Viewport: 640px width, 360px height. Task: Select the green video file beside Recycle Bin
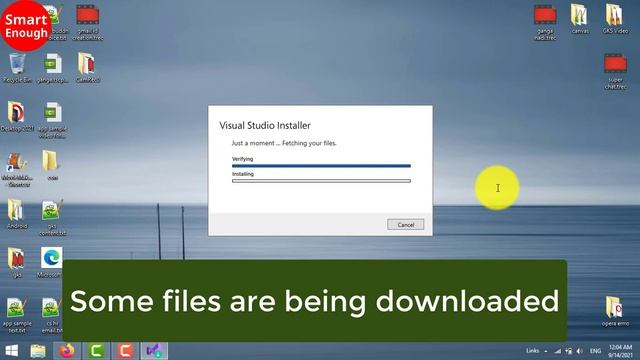click(52, 68)
